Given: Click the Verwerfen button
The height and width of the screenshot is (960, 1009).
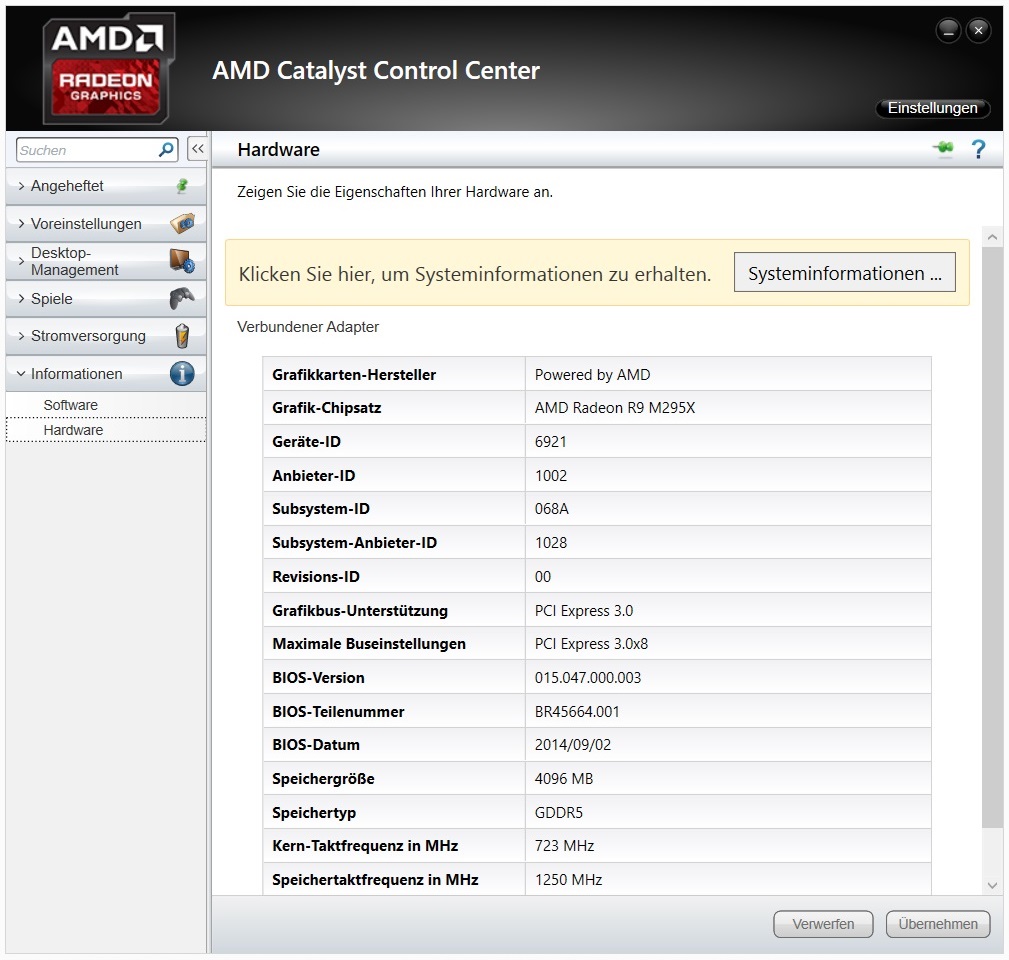Looking at the screenshot, I should (823, 924).
